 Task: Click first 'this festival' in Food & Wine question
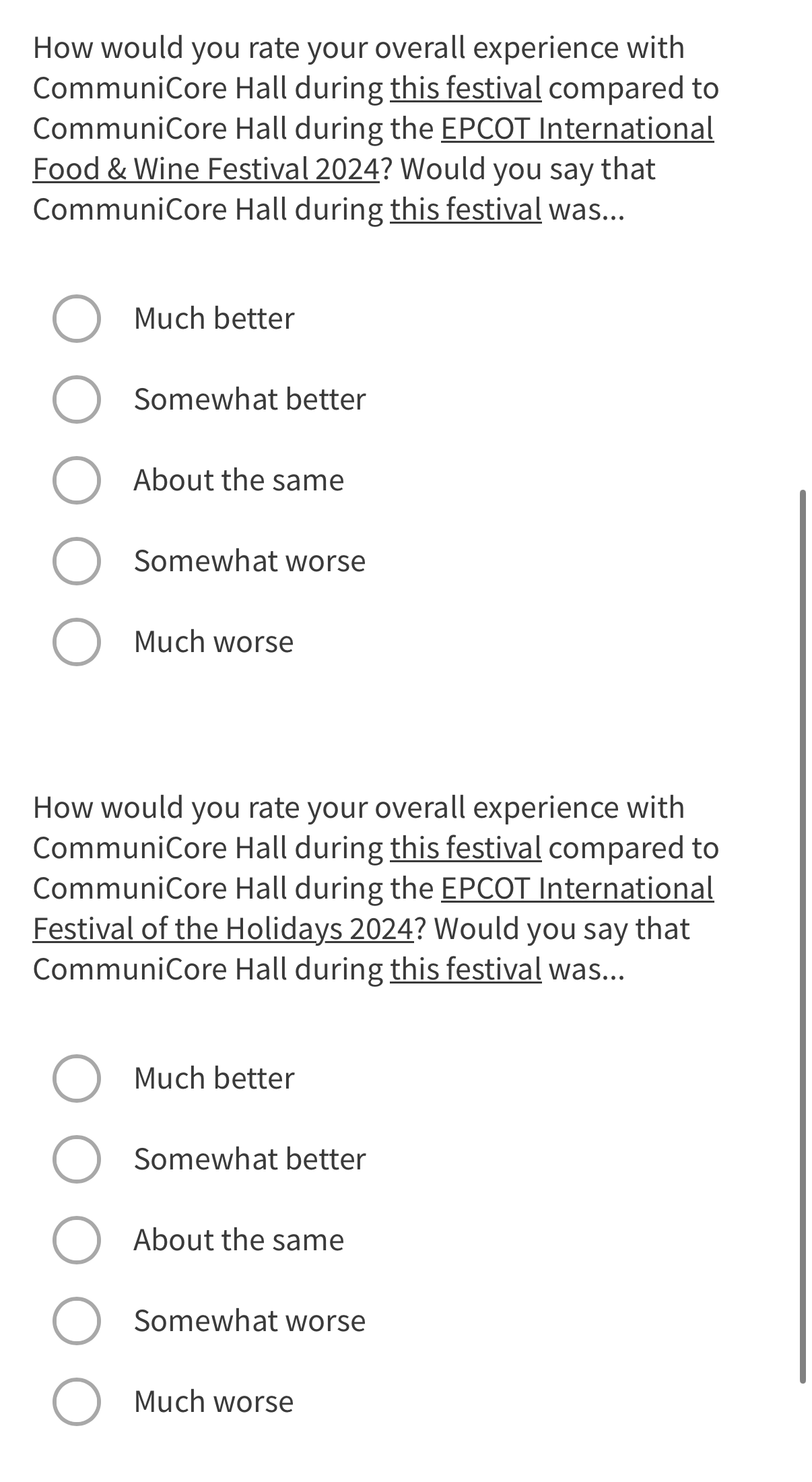[465, 88]
